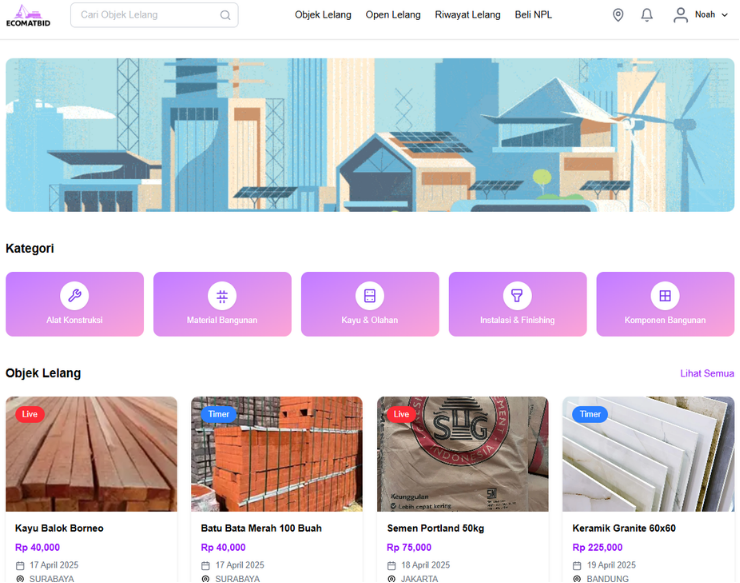Viewport: 740px width, 583px height.
Task: Click the Noah username
Action: 705,15
